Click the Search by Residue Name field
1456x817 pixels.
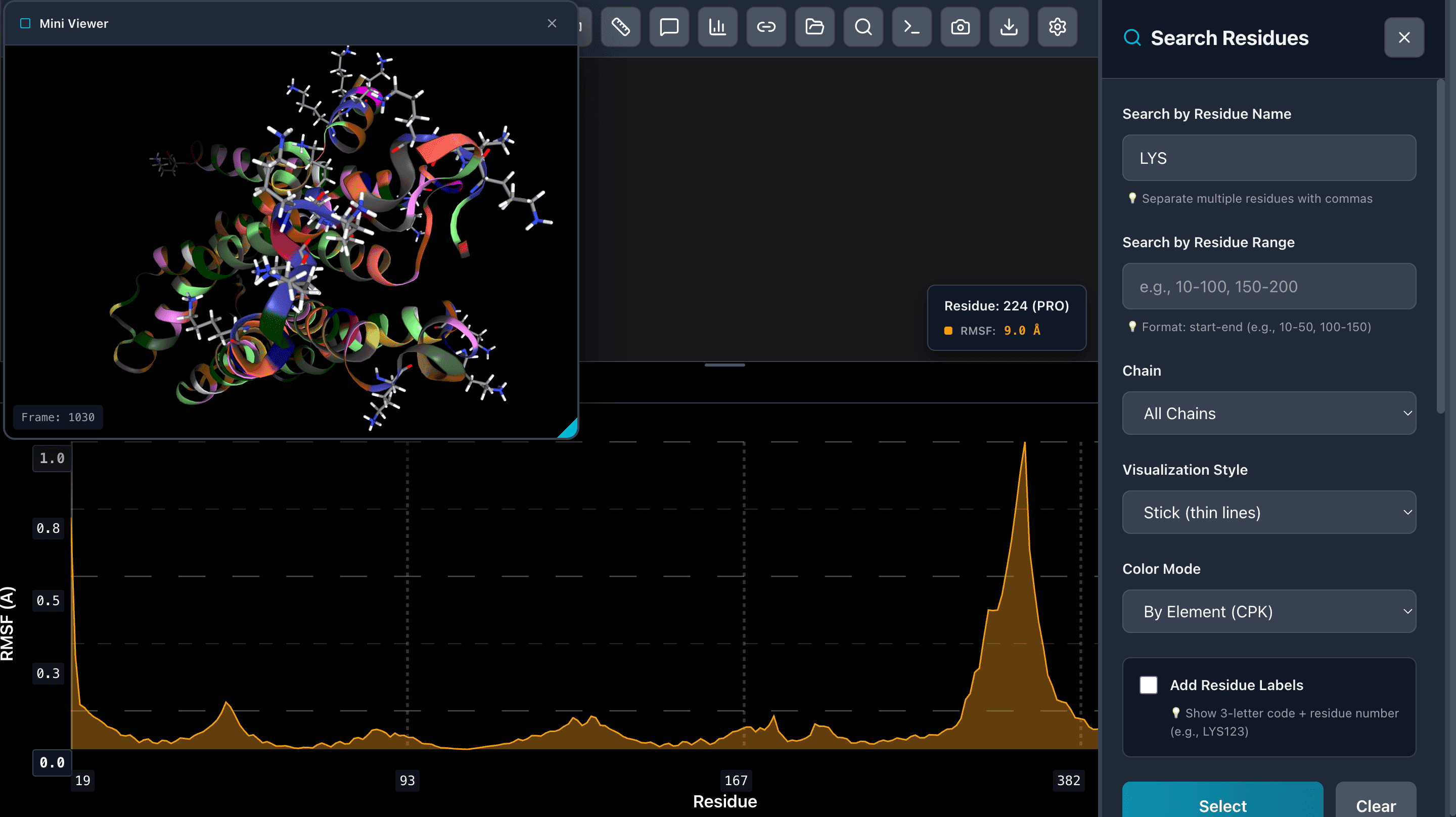tap(1268, 158)
